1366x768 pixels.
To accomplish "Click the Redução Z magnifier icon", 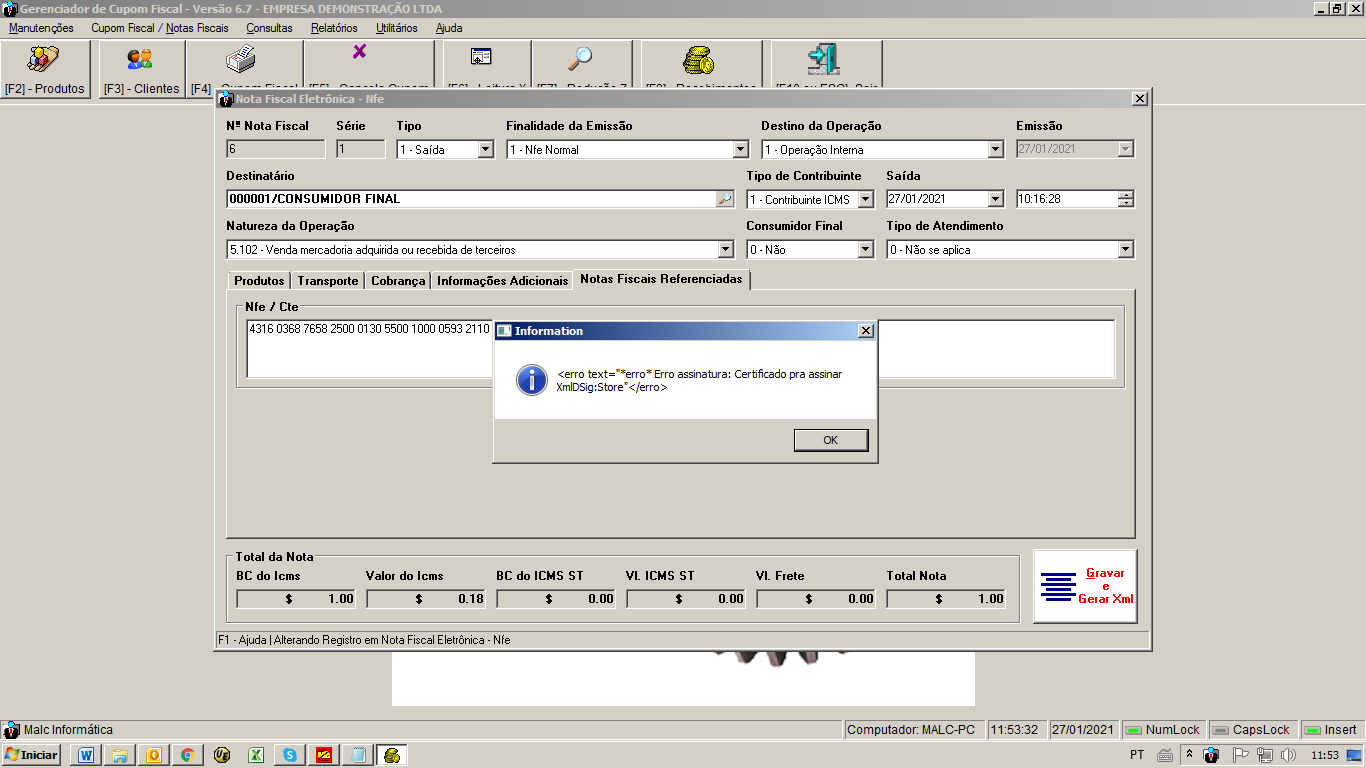I will (580, 60).
